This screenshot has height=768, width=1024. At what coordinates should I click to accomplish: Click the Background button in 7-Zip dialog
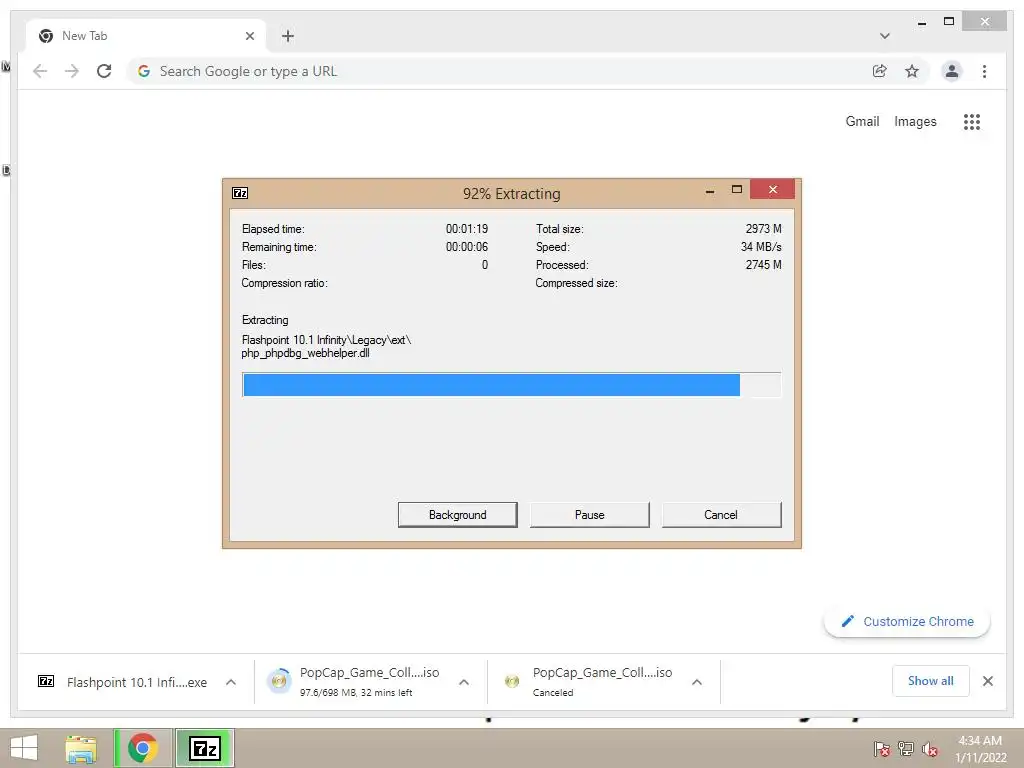[x=457, y=515]
